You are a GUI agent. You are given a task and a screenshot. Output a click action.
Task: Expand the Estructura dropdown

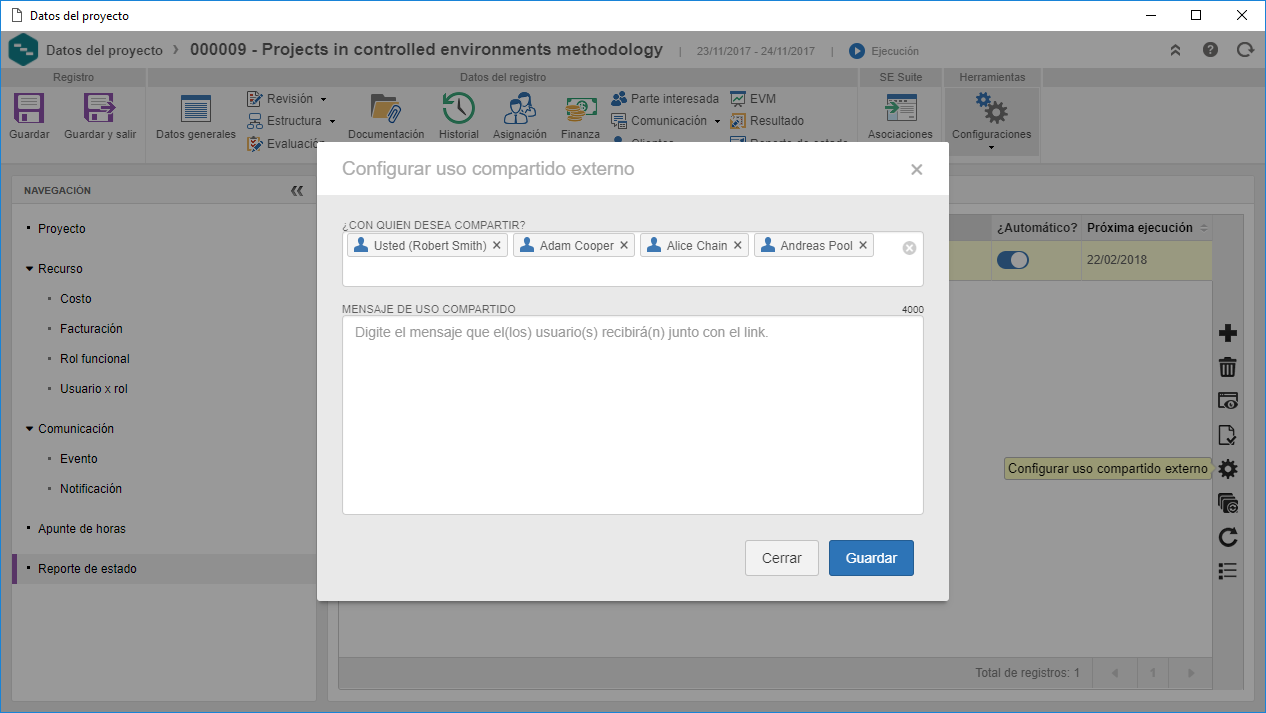(x=331, y=121)
